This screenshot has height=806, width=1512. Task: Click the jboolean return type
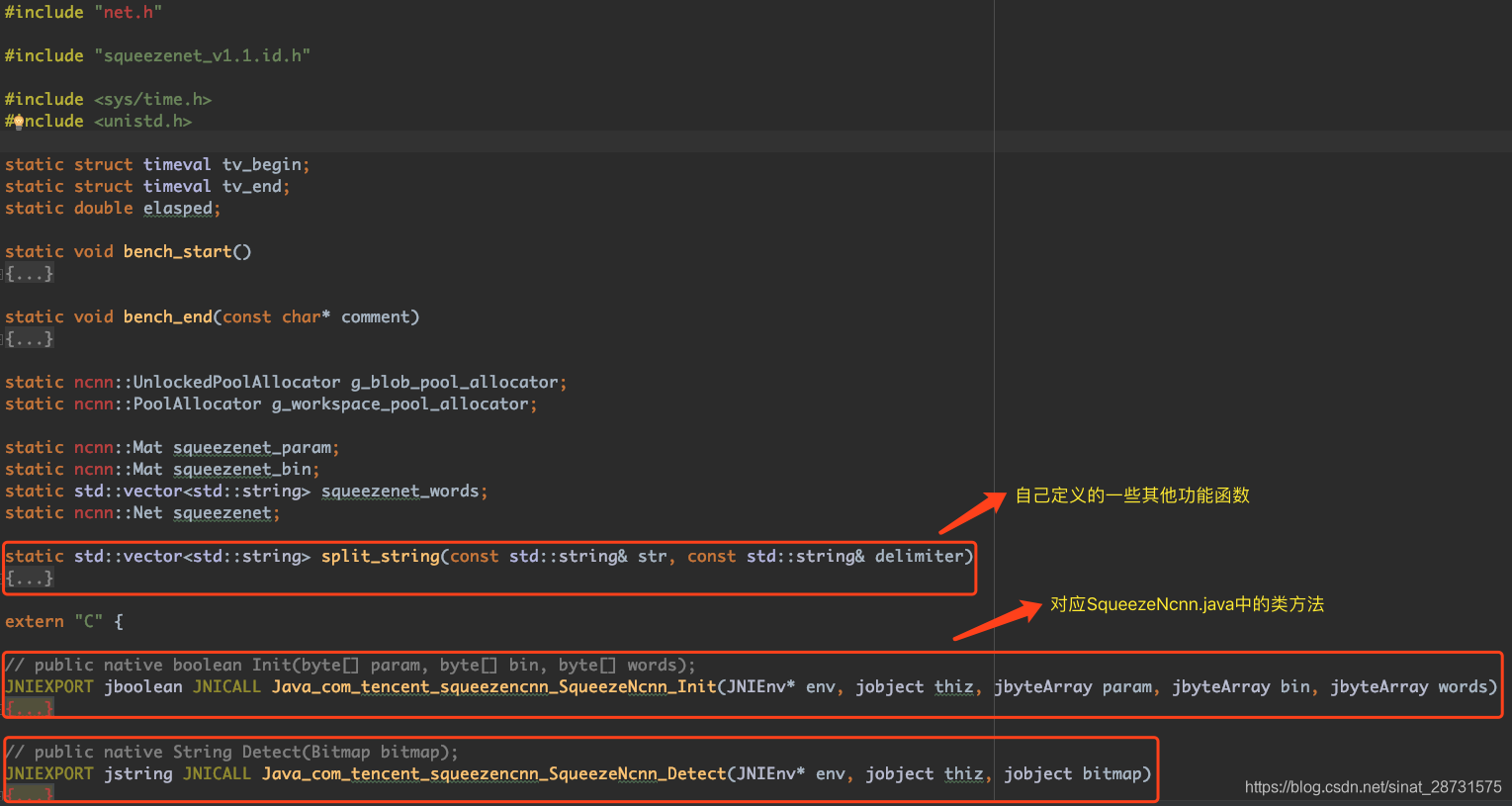pyautogui.click(x=143, y=686)
